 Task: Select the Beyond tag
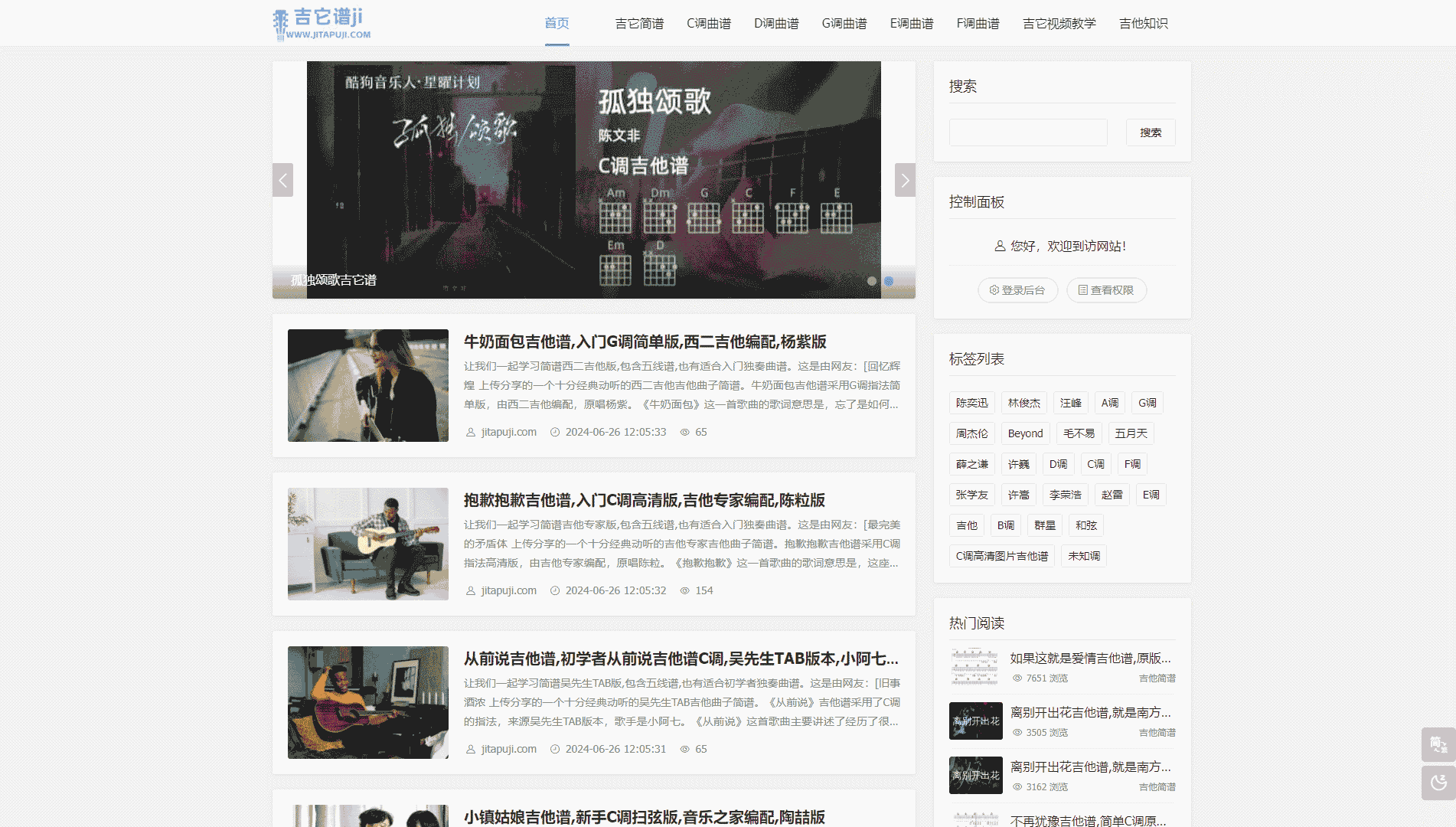click(x=1026, y=433)
